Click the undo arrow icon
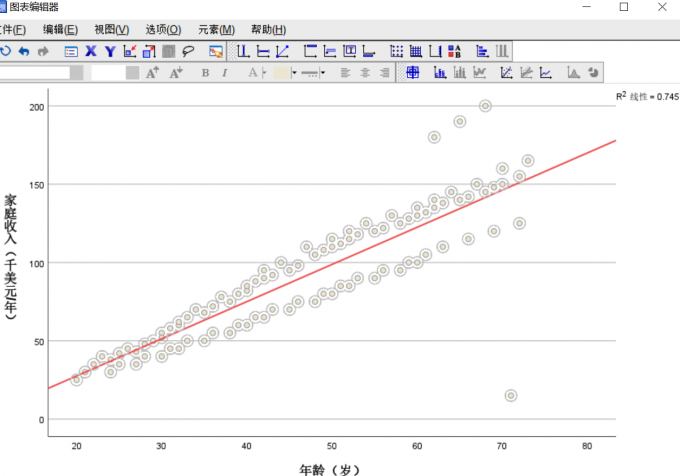 coord(24,51)
